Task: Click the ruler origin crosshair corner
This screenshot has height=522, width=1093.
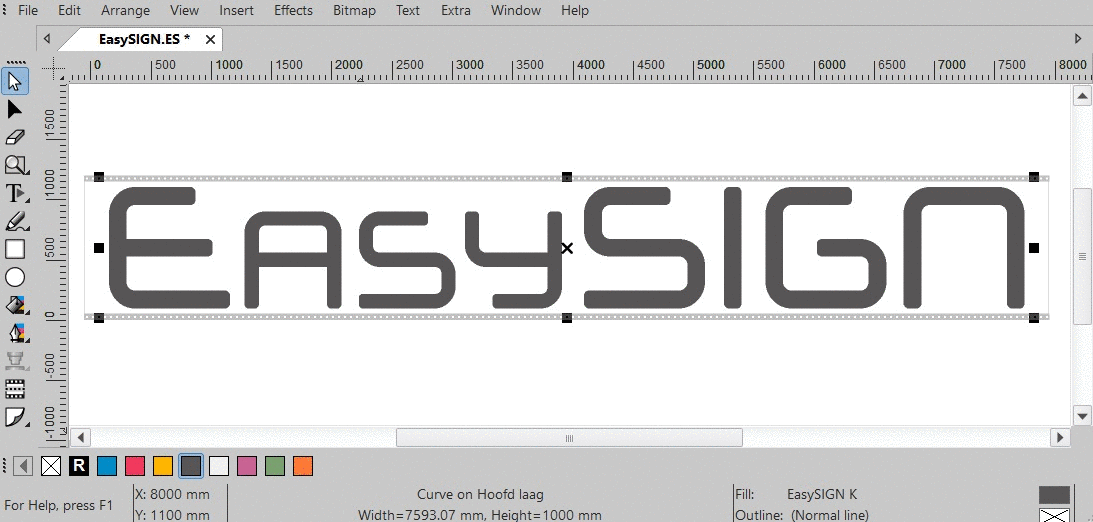Action: (x=54, y=68)
